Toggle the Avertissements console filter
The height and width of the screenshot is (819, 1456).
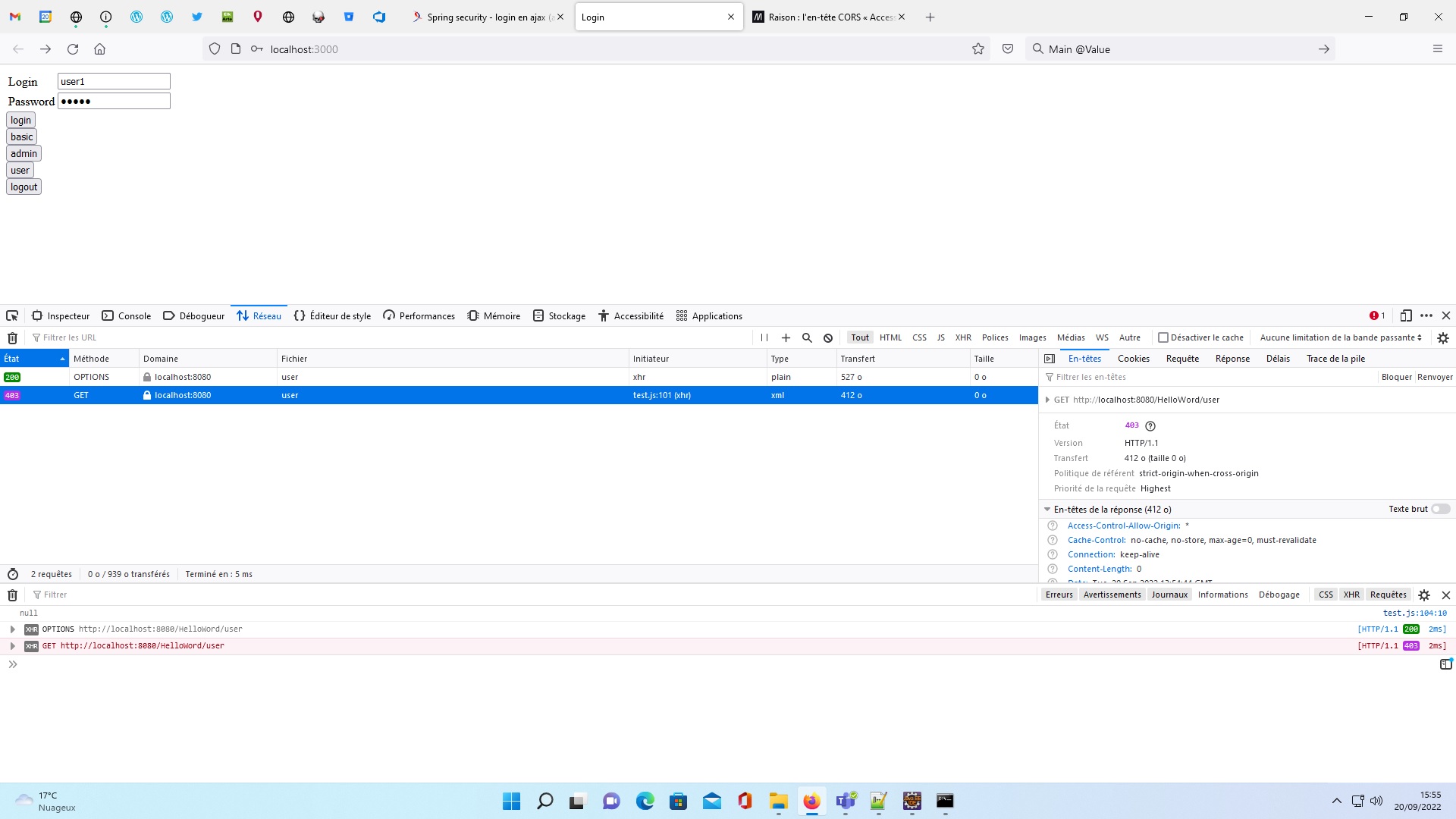point(1112,595)
